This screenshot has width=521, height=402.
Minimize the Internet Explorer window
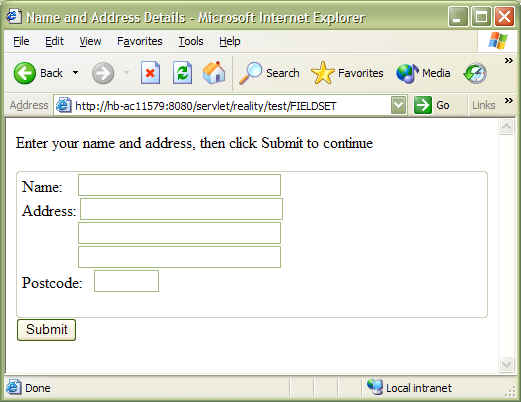[x=458, y=16]
